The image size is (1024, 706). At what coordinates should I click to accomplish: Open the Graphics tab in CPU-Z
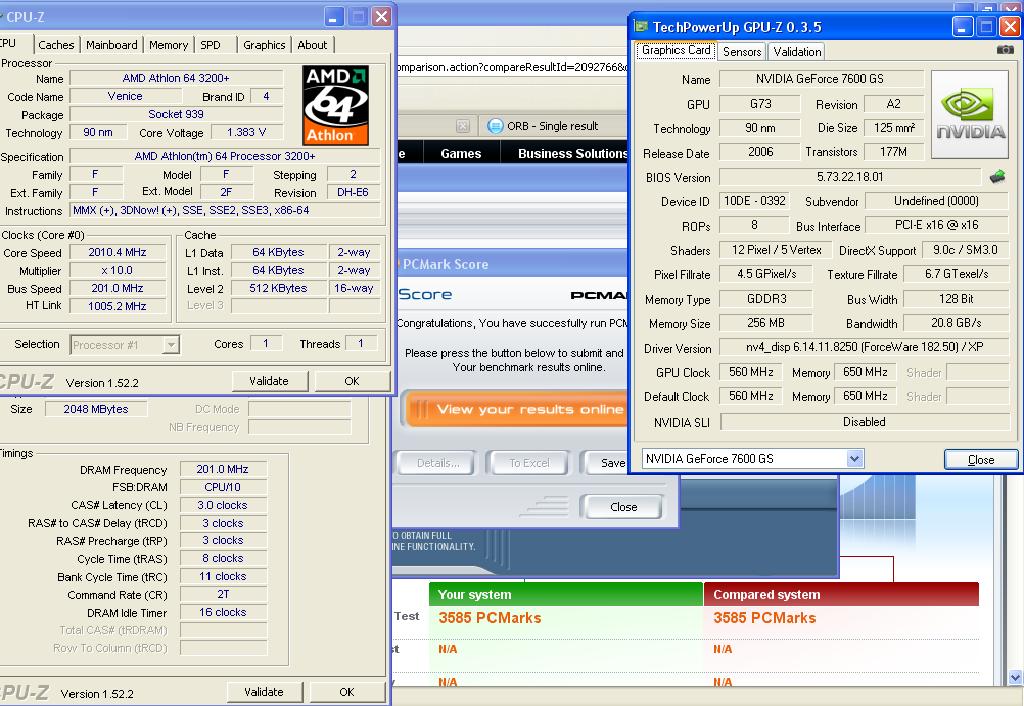[264, 44]
